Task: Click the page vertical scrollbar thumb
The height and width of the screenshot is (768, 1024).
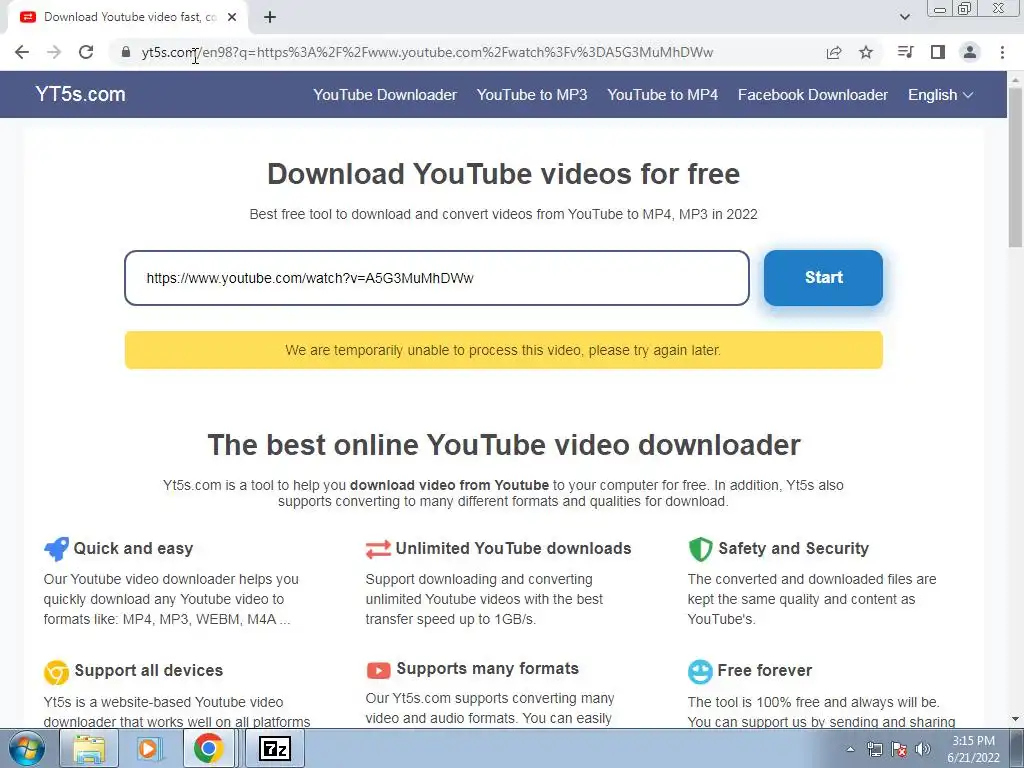Action: [x=1015, y=166]
